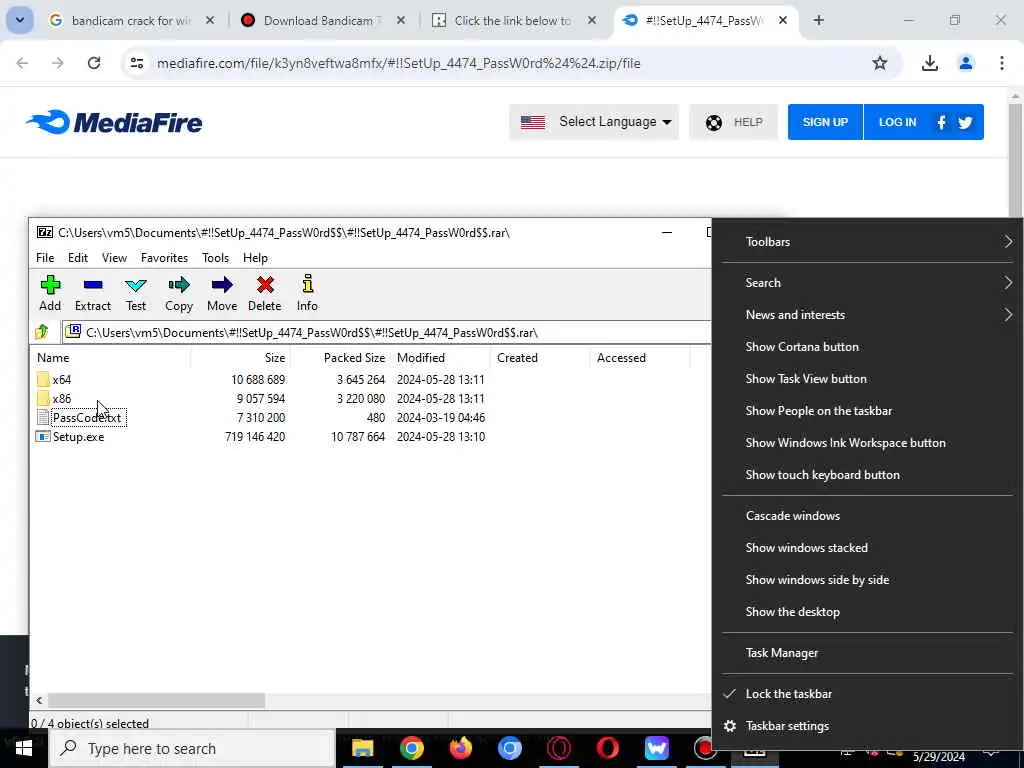Select the x86 folder

click(61, 398)
